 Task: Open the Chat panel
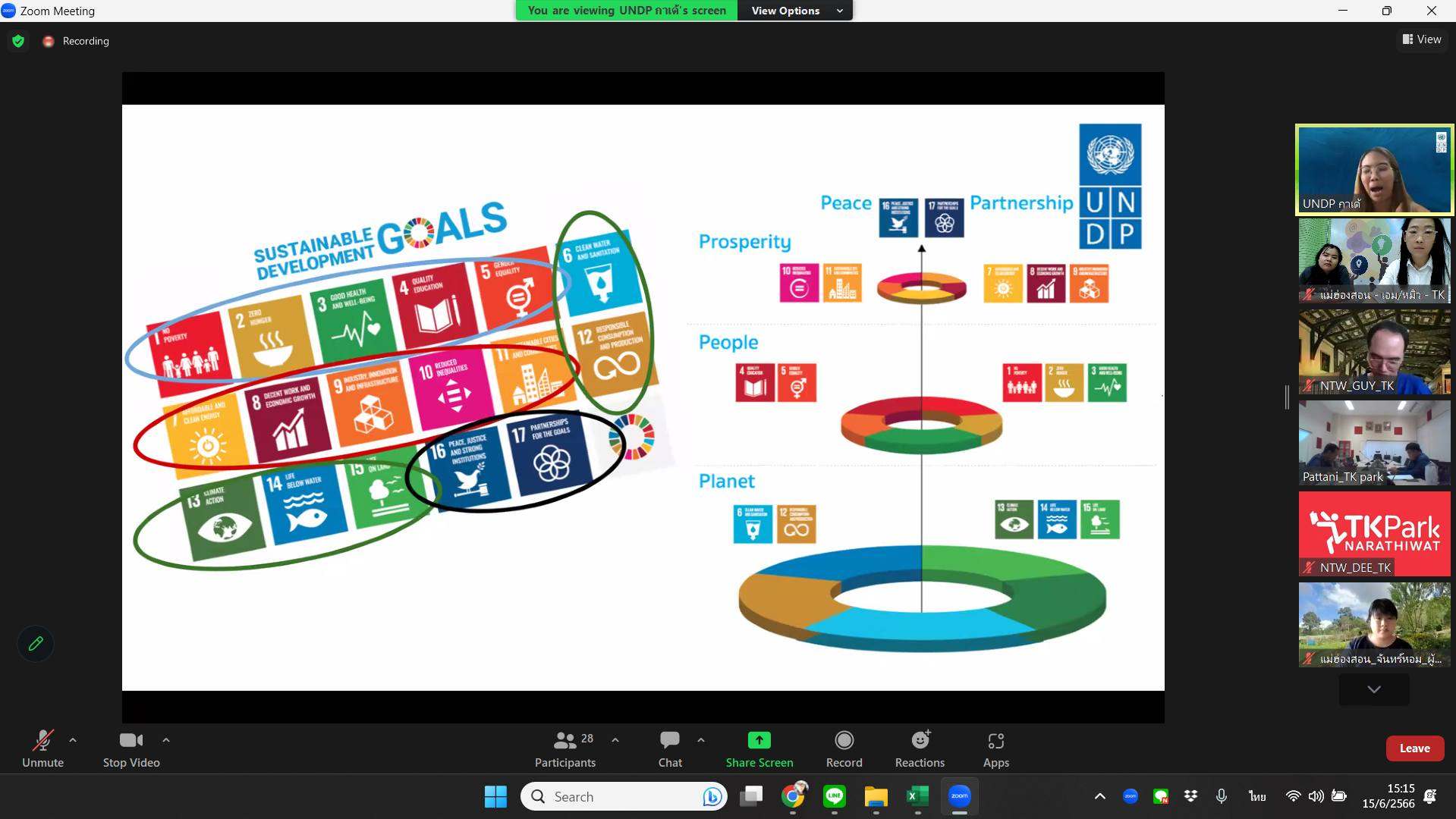(669, 748)
